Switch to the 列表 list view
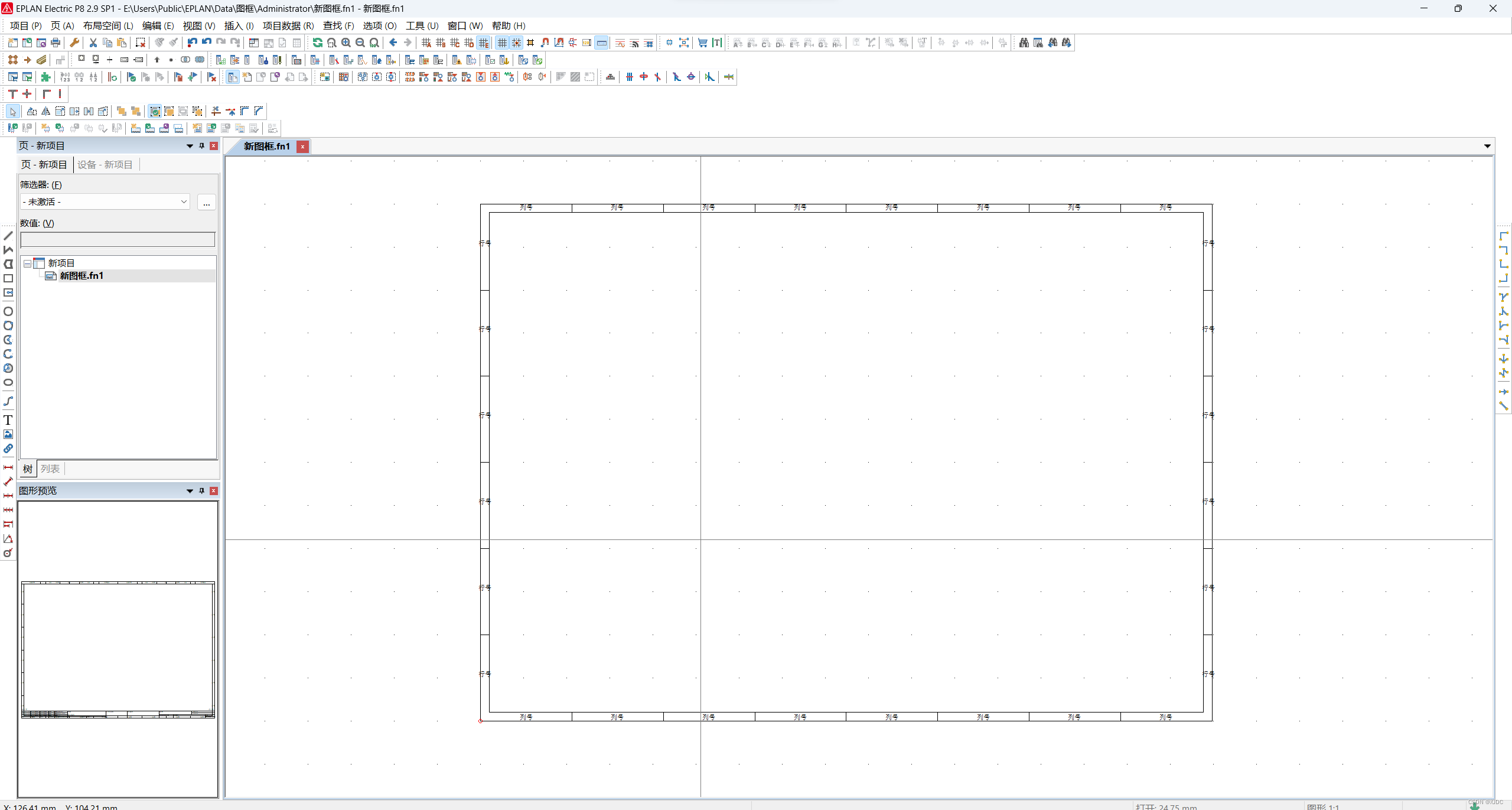 point(50,469)
